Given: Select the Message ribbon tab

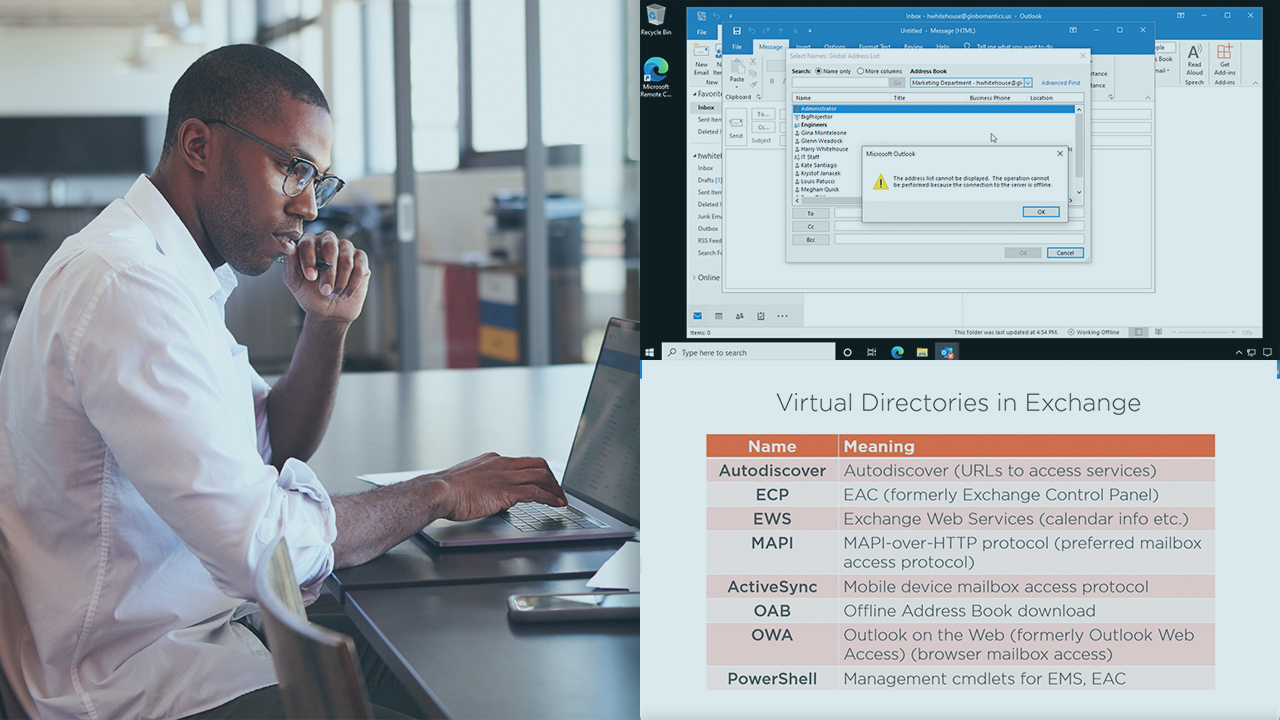Looking at the screenshot, I should (x=770, y=47).
